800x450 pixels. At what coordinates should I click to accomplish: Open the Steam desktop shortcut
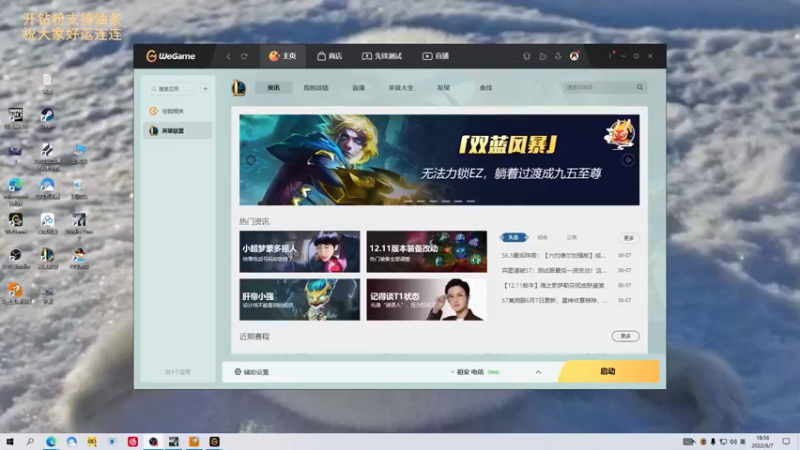(x=47, y=118)
